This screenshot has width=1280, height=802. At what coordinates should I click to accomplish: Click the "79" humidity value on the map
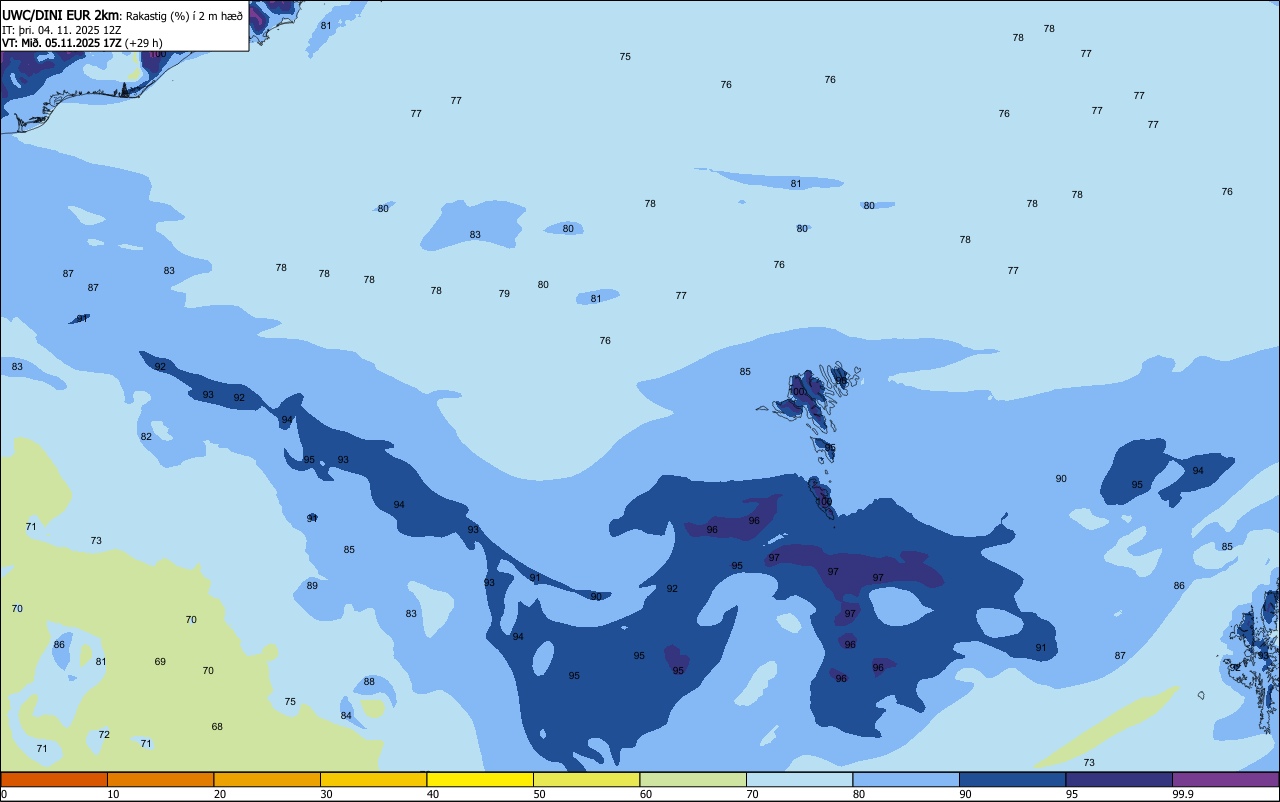(x=504, y=294)
